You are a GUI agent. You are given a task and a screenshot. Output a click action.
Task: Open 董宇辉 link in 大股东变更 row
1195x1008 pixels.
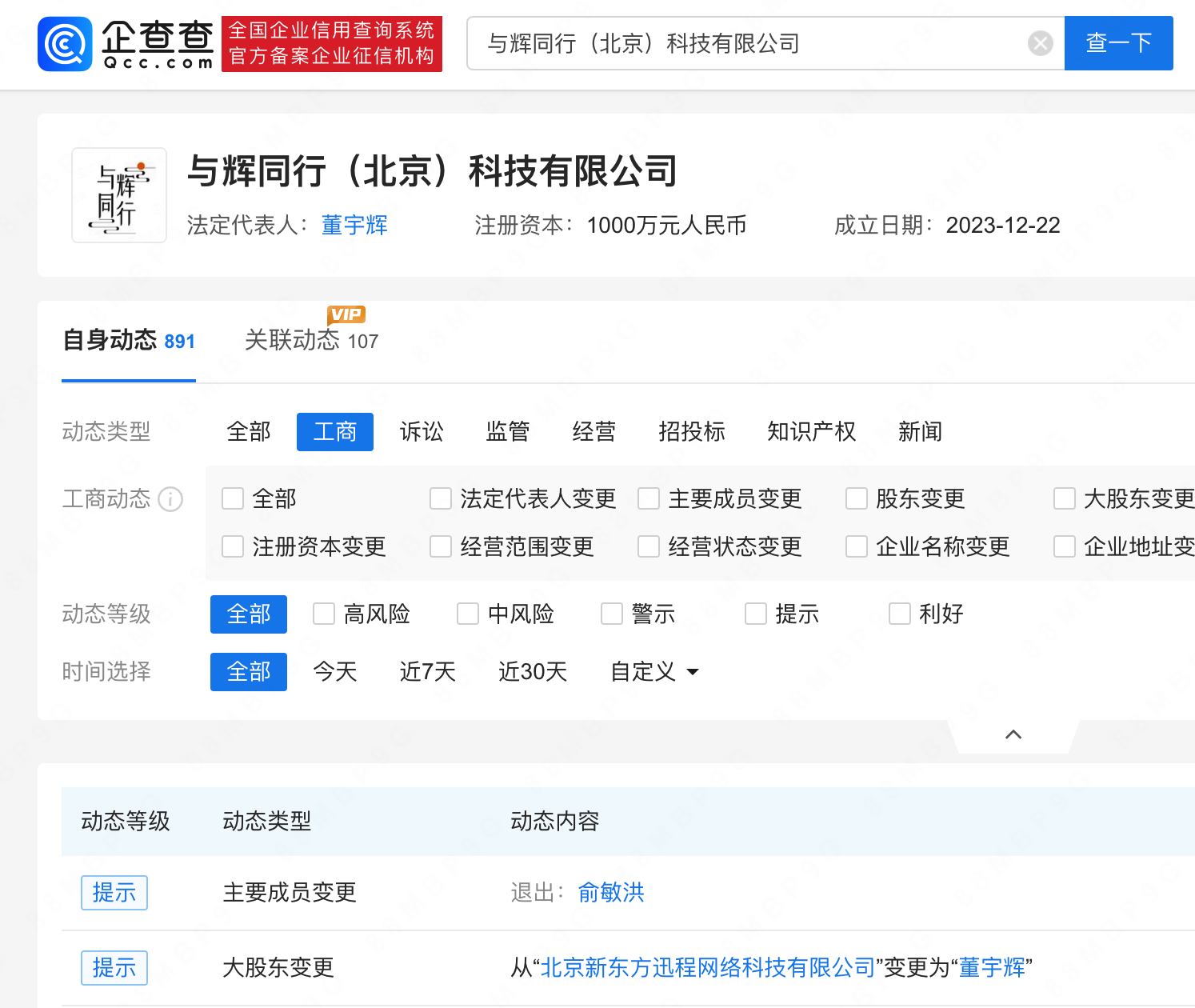click(992, 968)
